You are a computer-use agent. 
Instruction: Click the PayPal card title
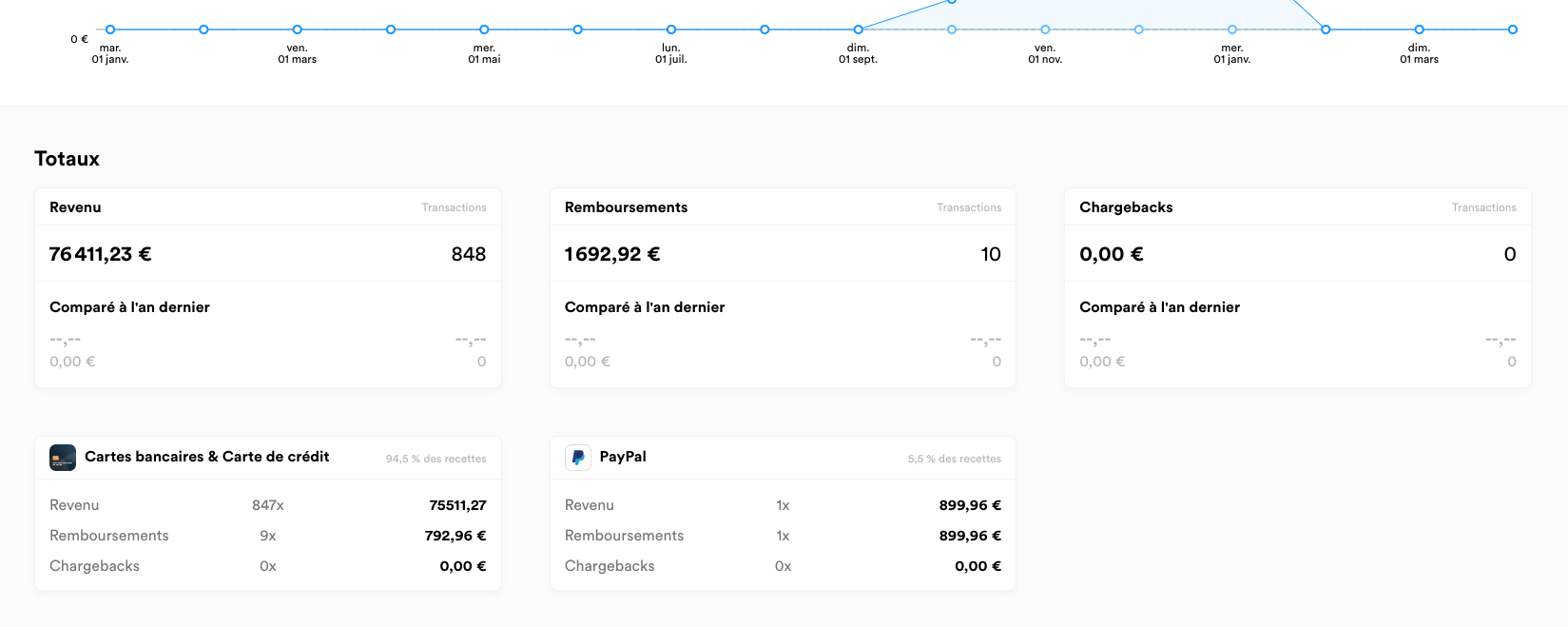[623, 457]
